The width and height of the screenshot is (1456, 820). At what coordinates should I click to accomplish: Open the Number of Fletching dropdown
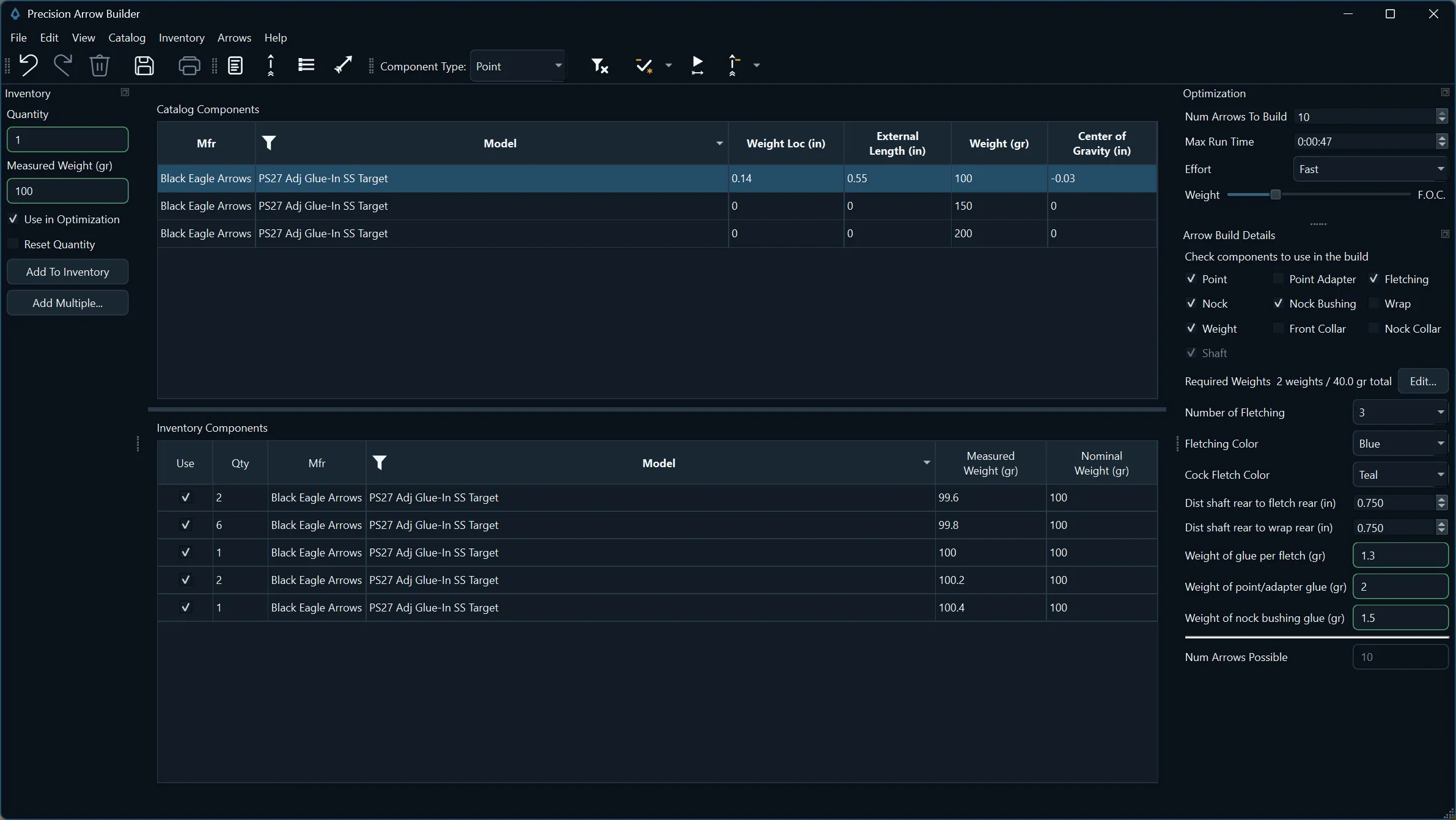[1400, 412]
